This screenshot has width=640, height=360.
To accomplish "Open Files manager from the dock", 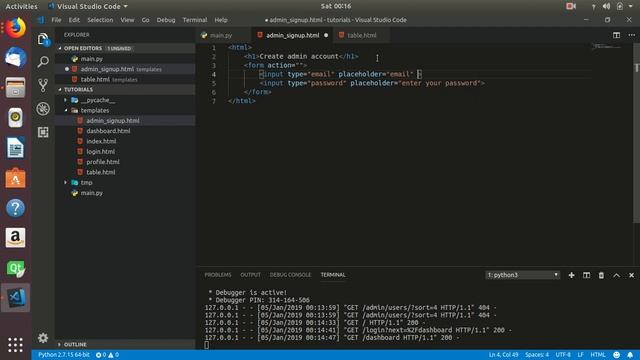I will [x=16, y=87].
